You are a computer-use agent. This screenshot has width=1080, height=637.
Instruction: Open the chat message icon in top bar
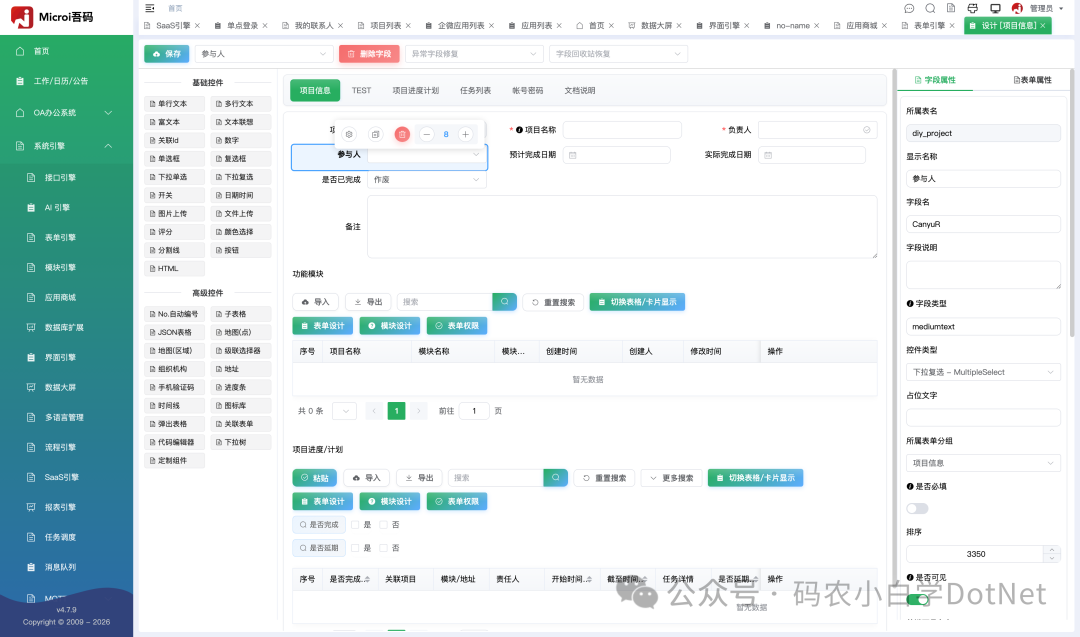click(909, 8)
